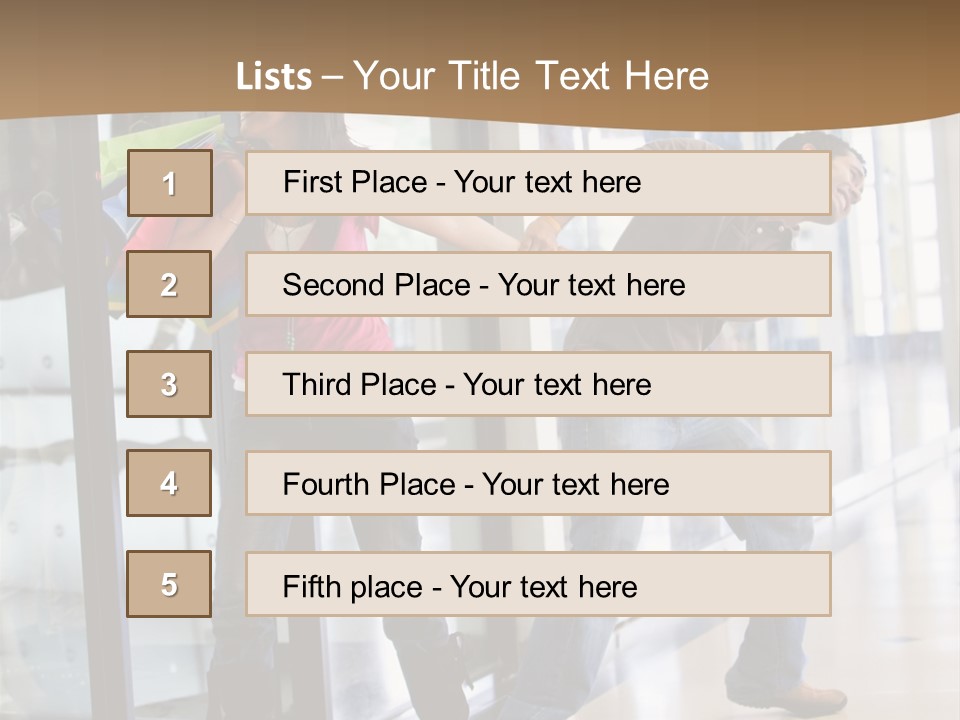Select the number 4 box

click(169, 484)
